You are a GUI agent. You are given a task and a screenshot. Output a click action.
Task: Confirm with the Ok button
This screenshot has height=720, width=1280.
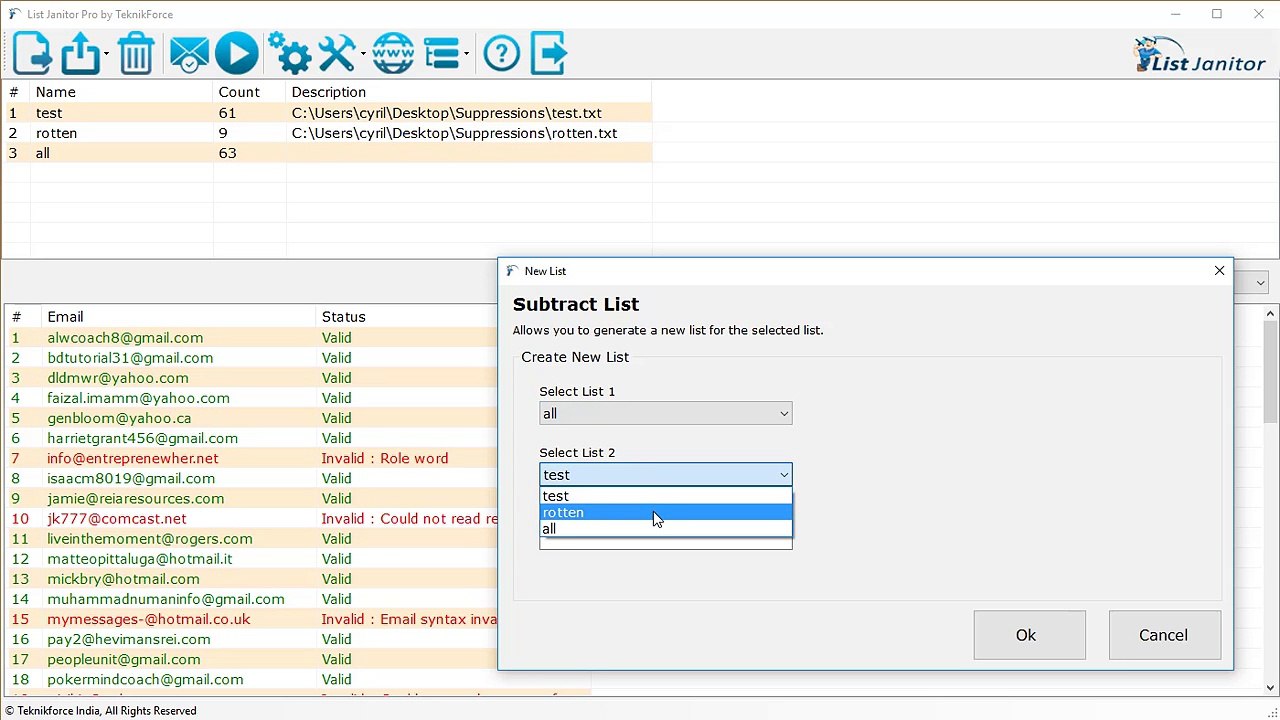coord(1029,635)
